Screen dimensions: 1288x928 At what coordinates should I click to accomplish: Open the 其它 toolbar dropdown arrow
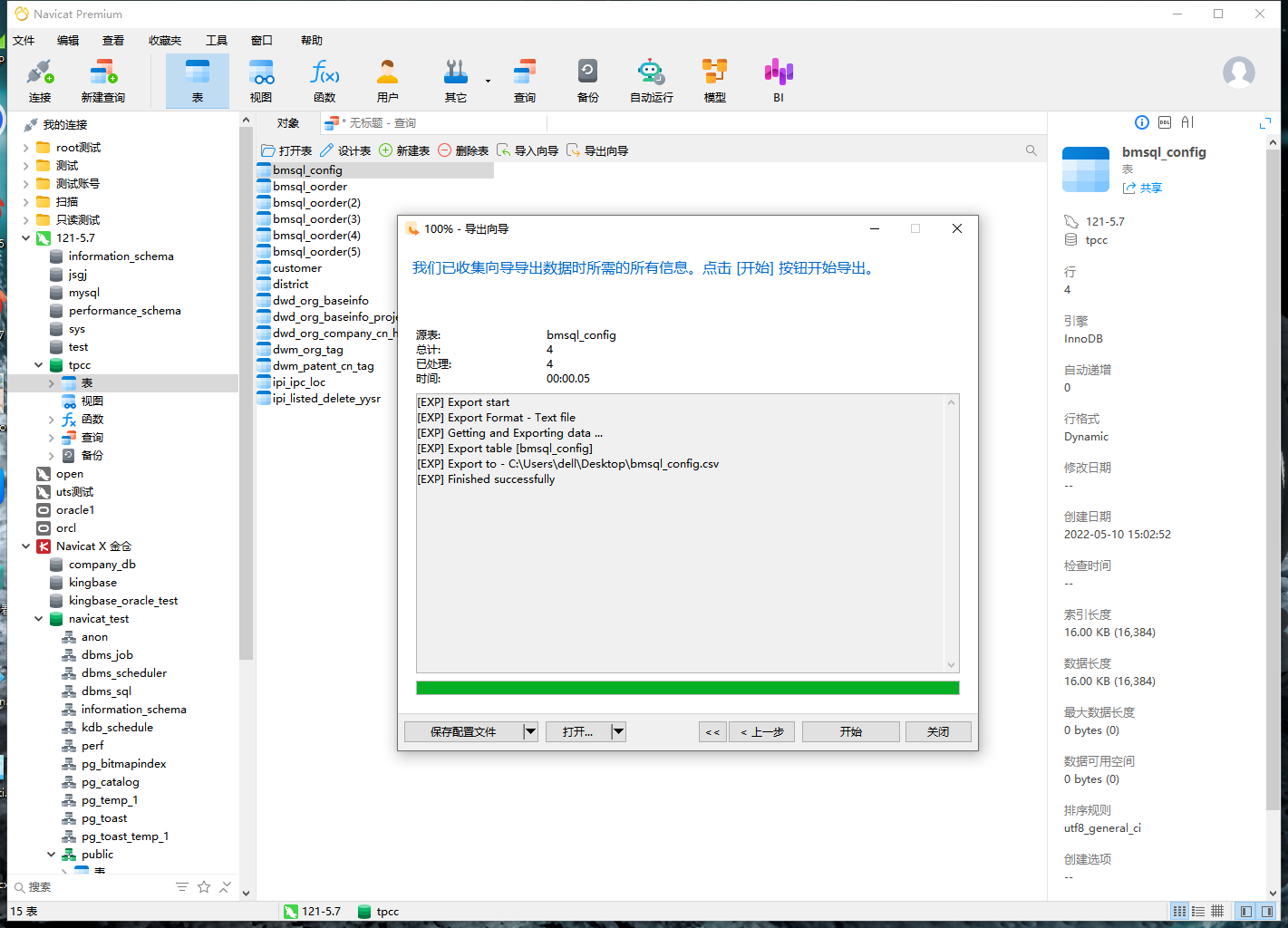[488, 82]
